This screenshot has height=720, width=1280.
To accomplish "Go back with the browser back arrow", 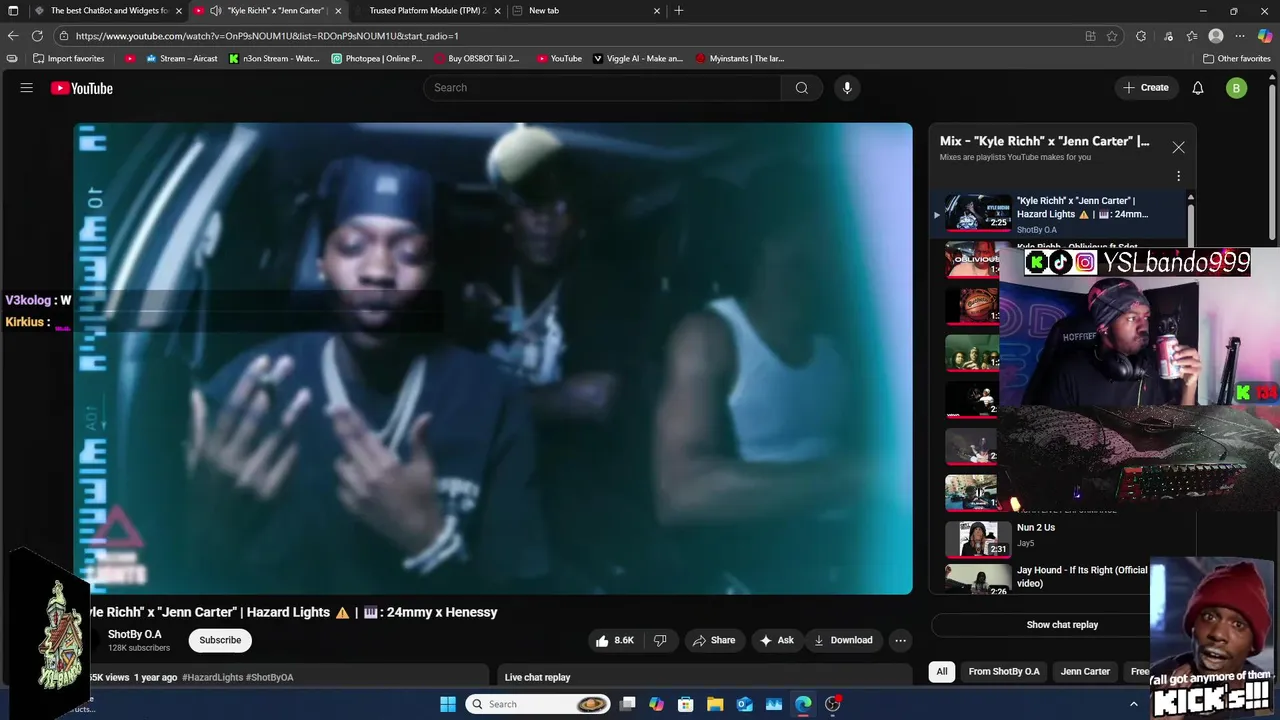I will [13, 36].
